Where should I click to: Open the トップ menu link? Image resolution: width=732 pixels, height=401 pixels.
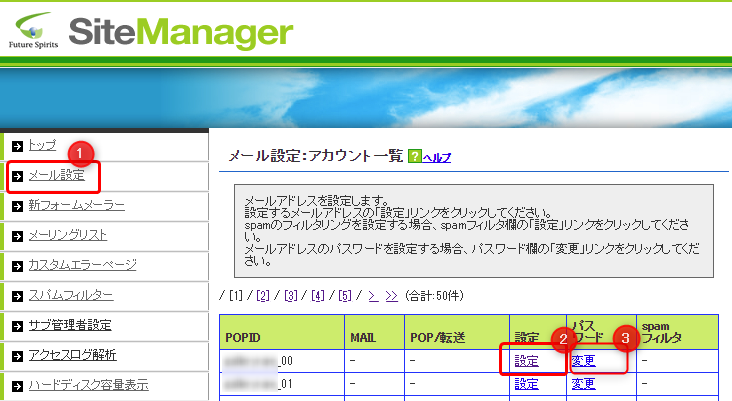click(42, 145)
